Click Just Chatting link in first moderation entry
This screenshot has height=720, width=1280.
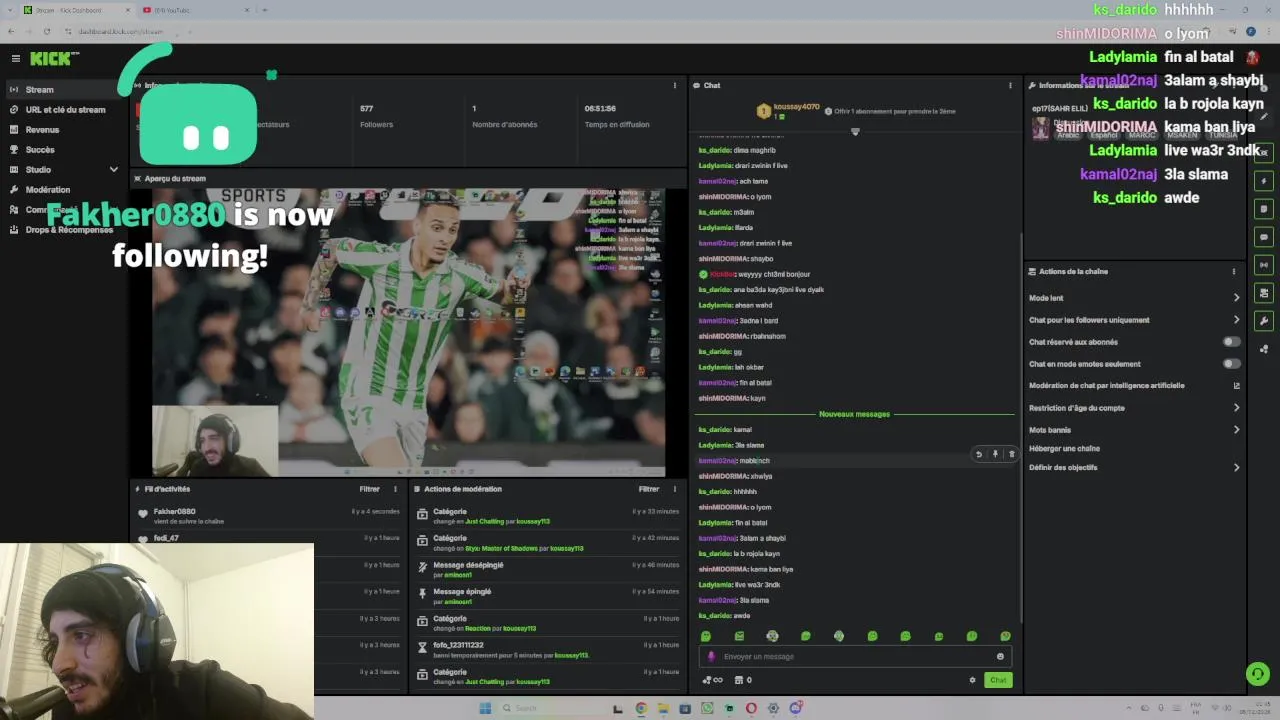485,522
